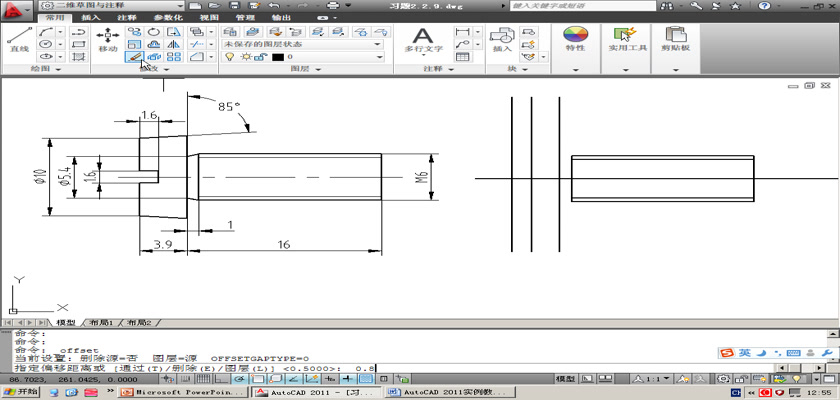The height and width of the screenshot is (400, 840).
Task: Switch to Microsoft PowerPoint taskbar button
Action: pos(184,393)
